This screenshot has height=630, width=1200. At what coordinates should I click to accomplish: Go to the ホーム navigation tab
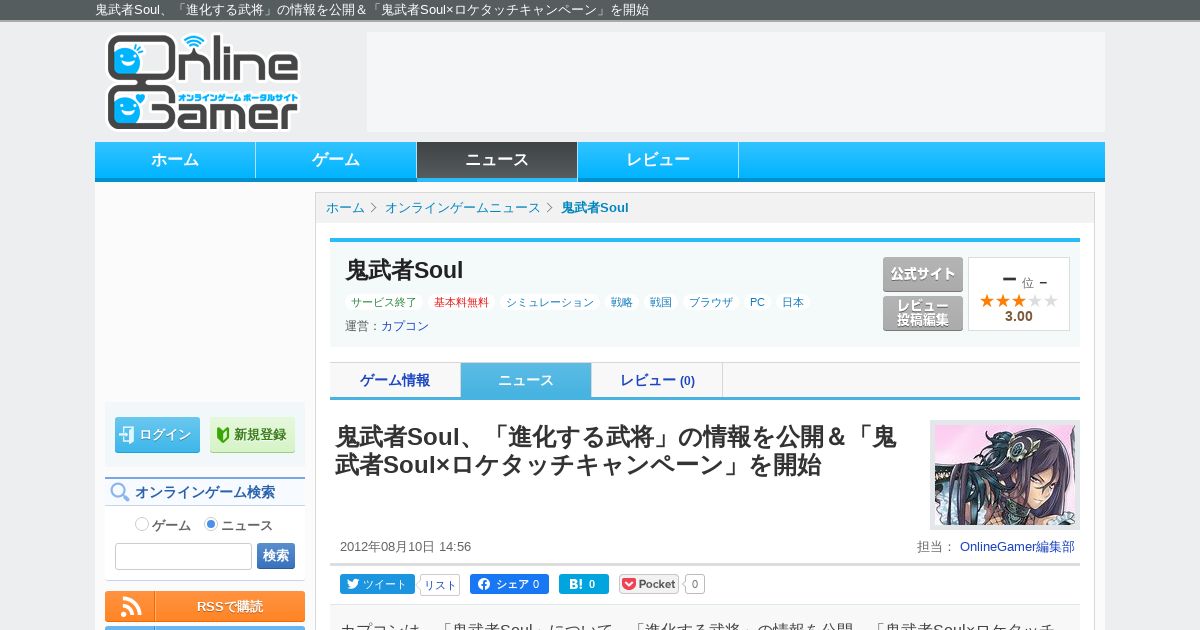tap(175, 160)
